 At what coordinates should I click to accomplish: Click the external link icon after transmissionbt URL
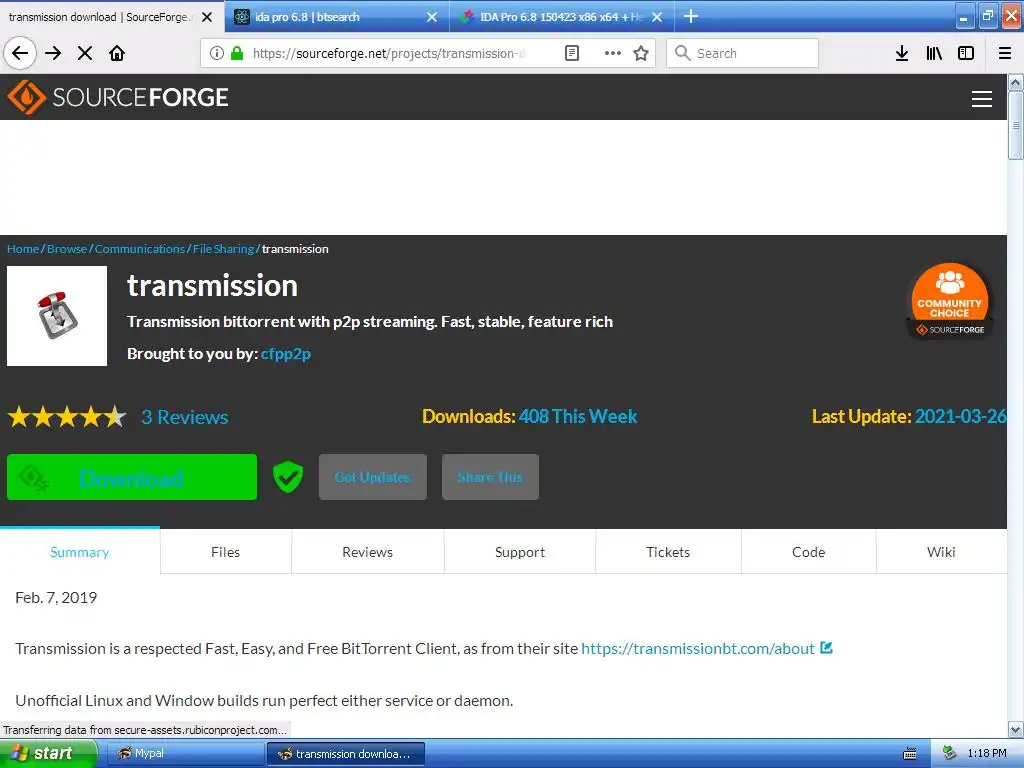[826, 648]
